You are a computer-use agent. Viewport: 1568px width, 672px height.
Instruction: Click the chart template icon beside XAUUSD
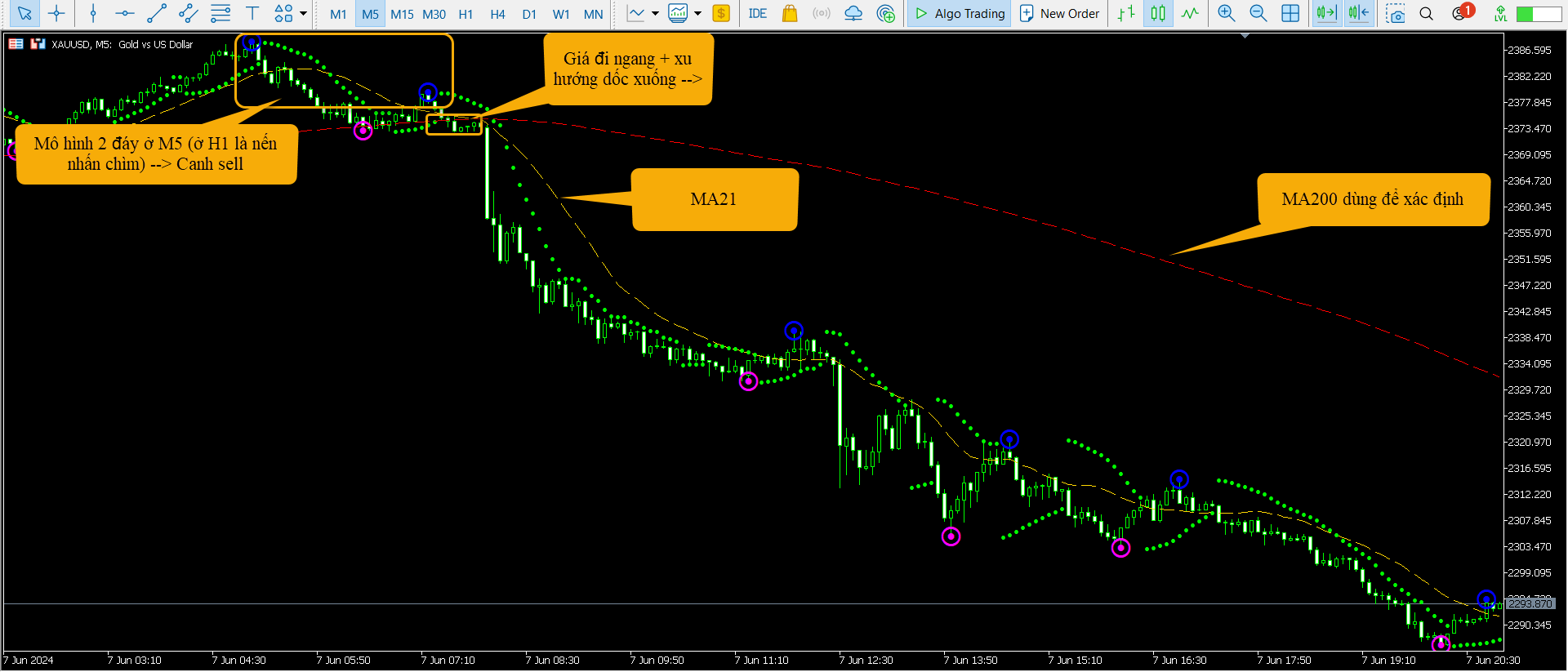38,44
